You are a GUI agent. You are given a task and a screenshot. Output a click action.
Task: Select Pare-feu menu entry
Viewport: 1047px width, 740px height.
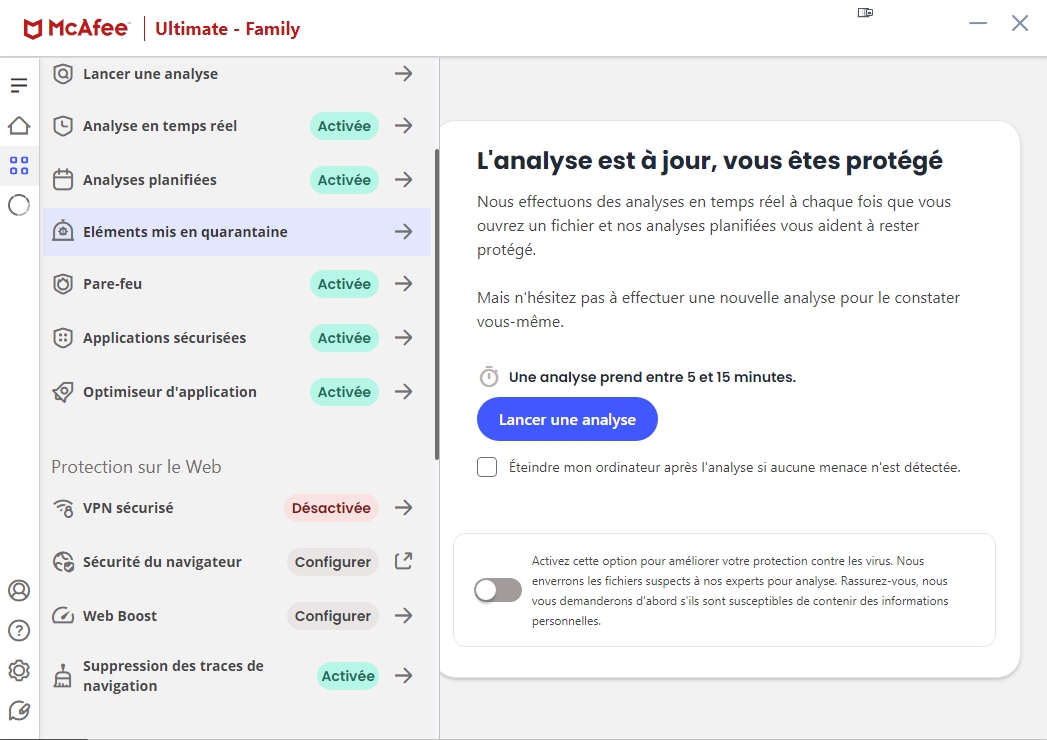tap(237, 284)
